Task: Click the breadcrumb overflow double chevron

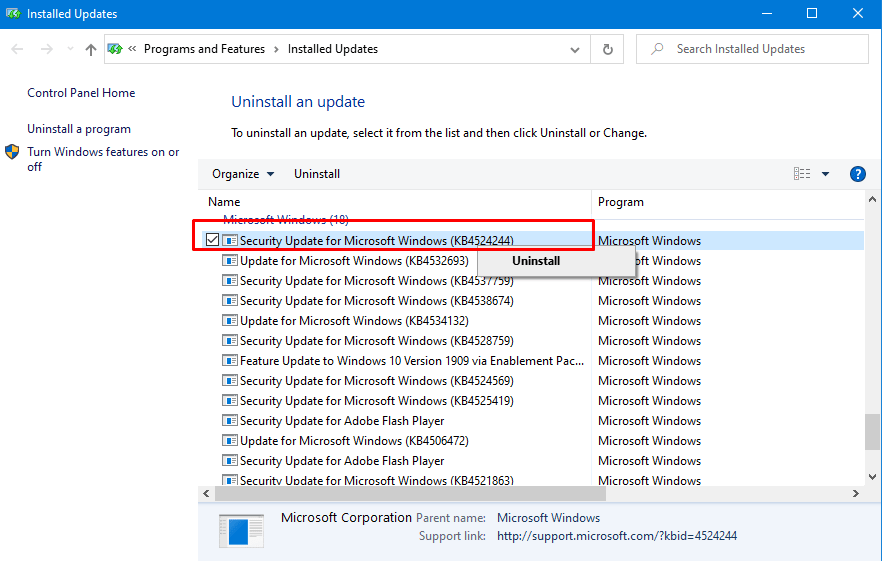Action: point(132,49)
